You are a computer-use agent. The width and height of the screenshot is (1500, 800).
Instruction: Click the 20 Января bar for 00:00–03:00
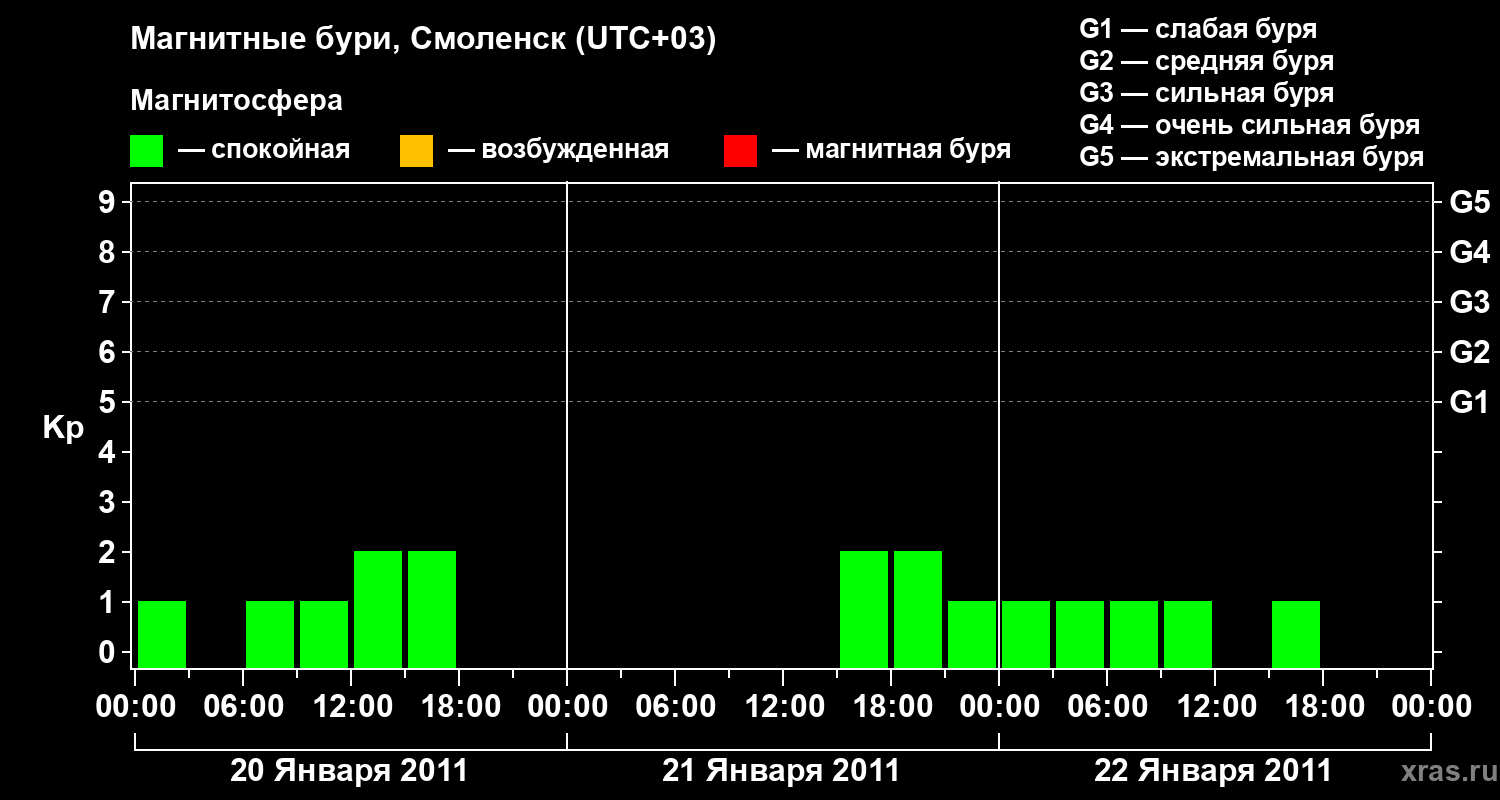tap(162, 634)
